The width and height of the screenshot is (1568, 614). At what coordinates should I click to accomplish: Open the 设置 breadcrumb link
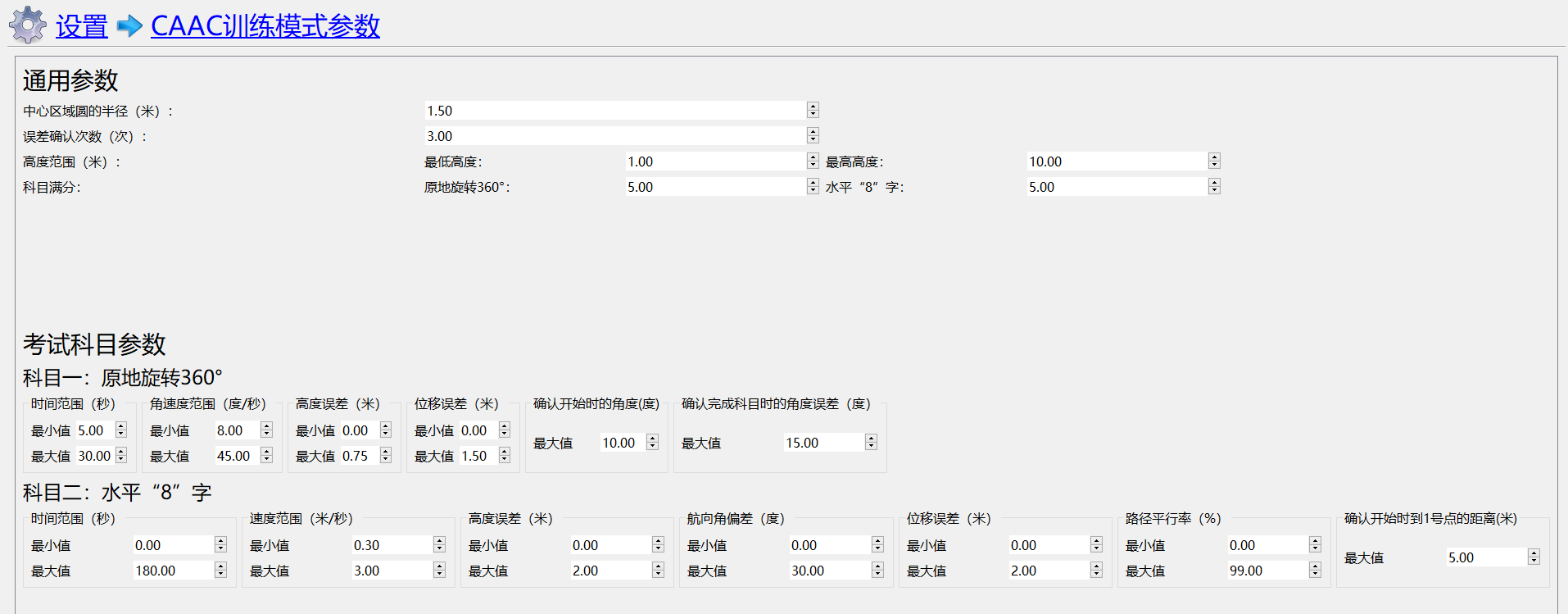pos(82,26)
